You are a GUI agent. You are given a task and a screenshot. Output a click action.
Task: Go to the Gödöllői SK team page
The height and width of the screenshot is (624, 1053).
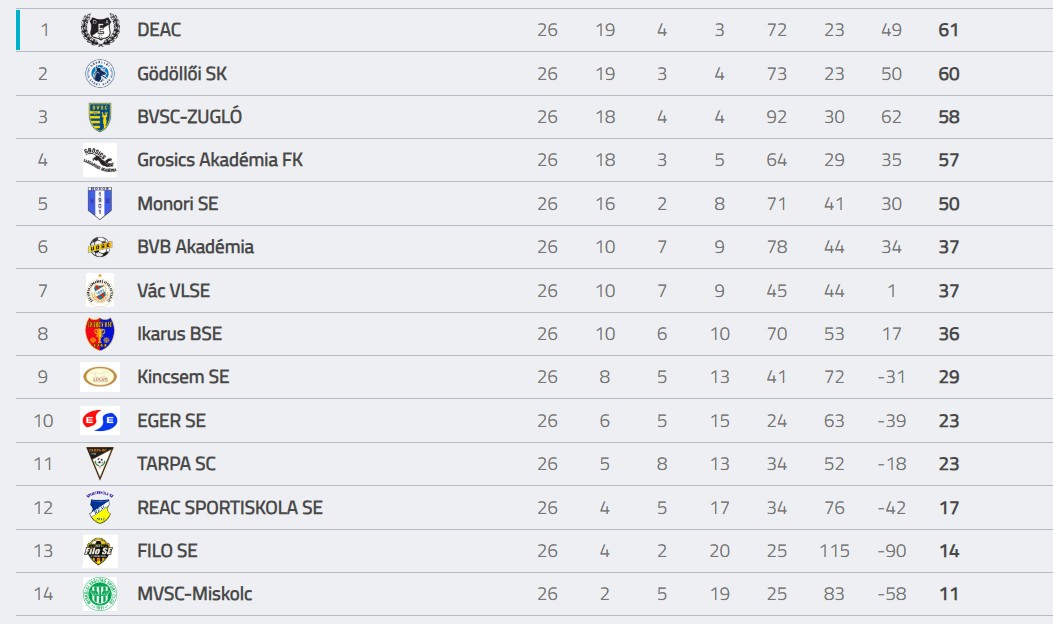182,73
